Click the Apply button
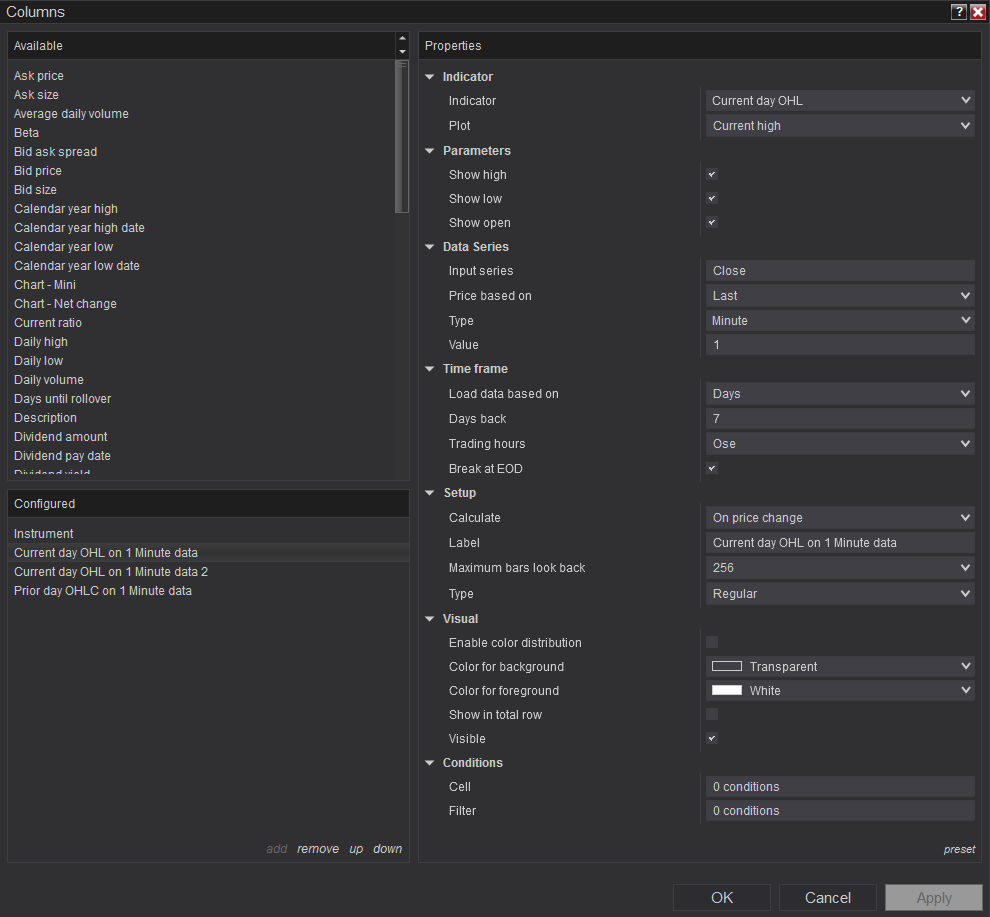The width and height of the screenshot is (990, 917). coord(934,897)
